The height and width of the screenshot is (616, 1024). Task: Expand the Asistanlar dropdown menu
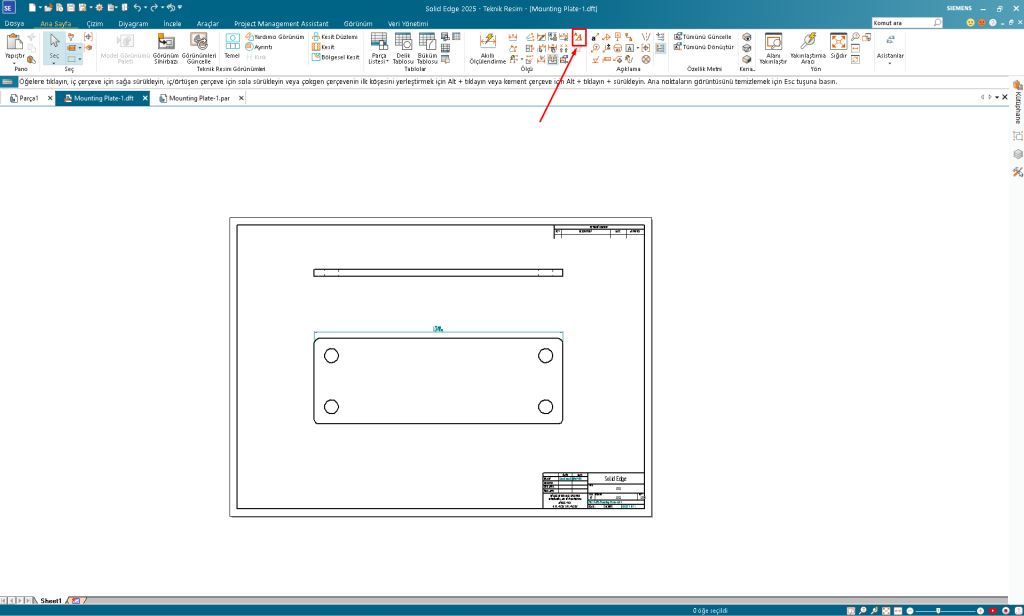(890, 59)
